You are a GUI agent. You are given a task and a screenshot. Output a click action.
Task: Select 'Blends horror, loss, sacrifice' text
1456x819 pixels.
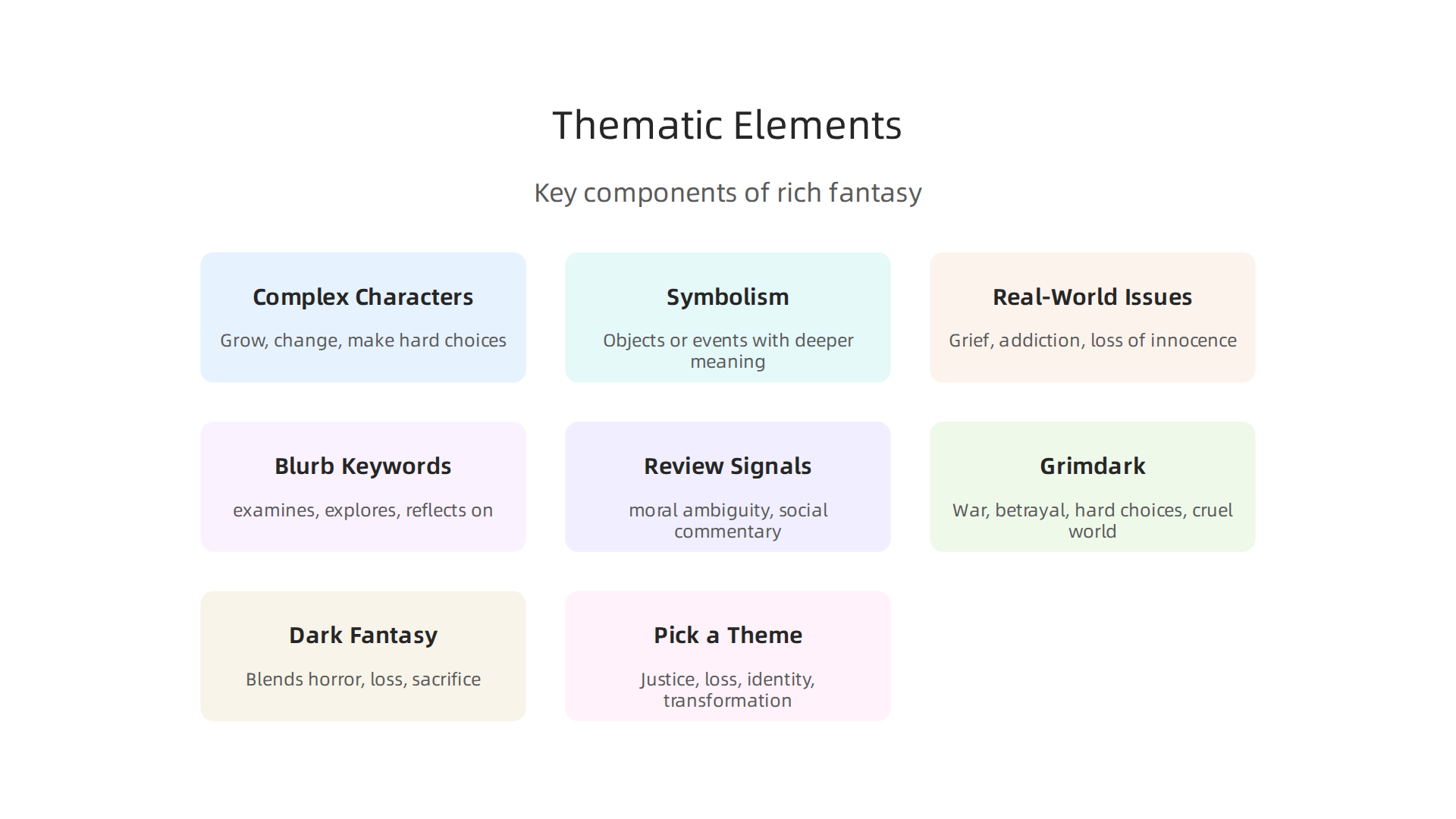(362, 679)
